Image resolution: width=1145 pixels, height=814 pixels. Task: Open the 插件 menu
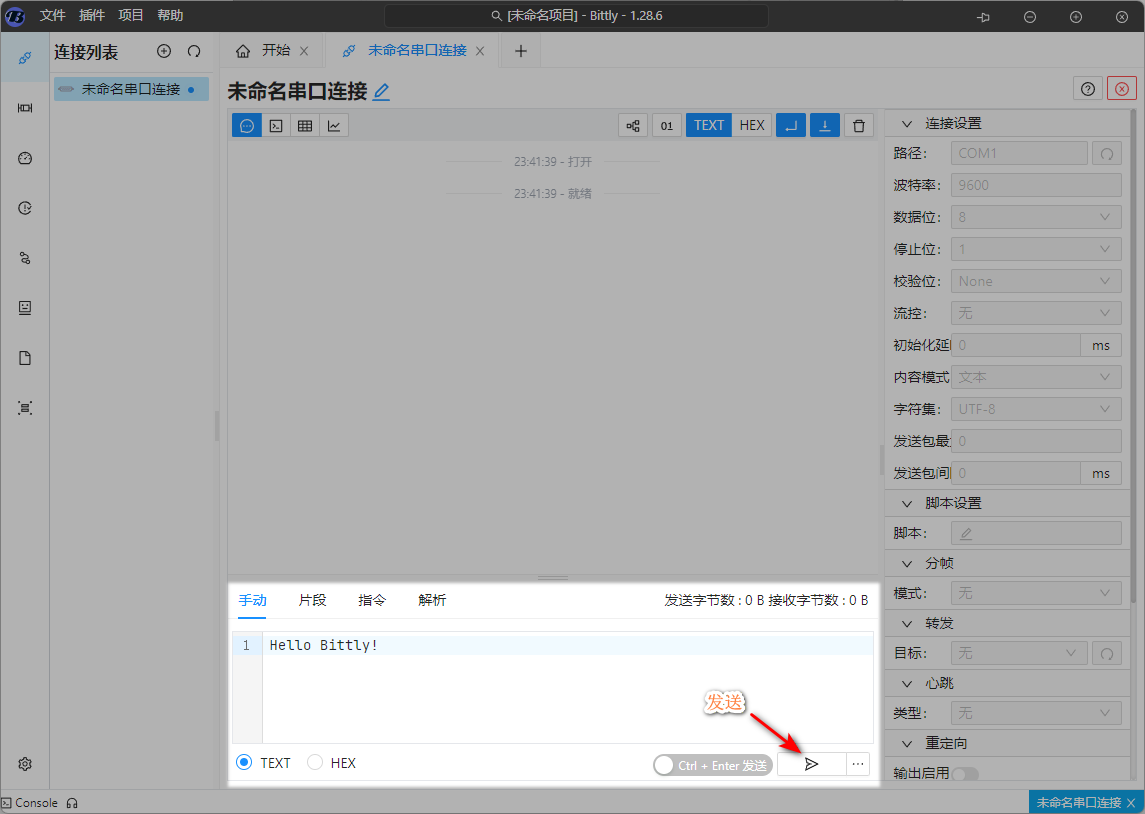point(91,15)
